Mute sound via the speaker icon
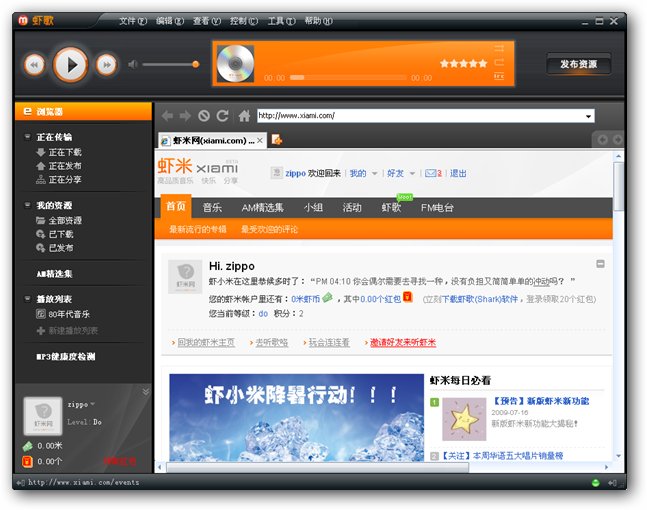The width and height of the screenshot is (647, 510). [x=132, y=64]
